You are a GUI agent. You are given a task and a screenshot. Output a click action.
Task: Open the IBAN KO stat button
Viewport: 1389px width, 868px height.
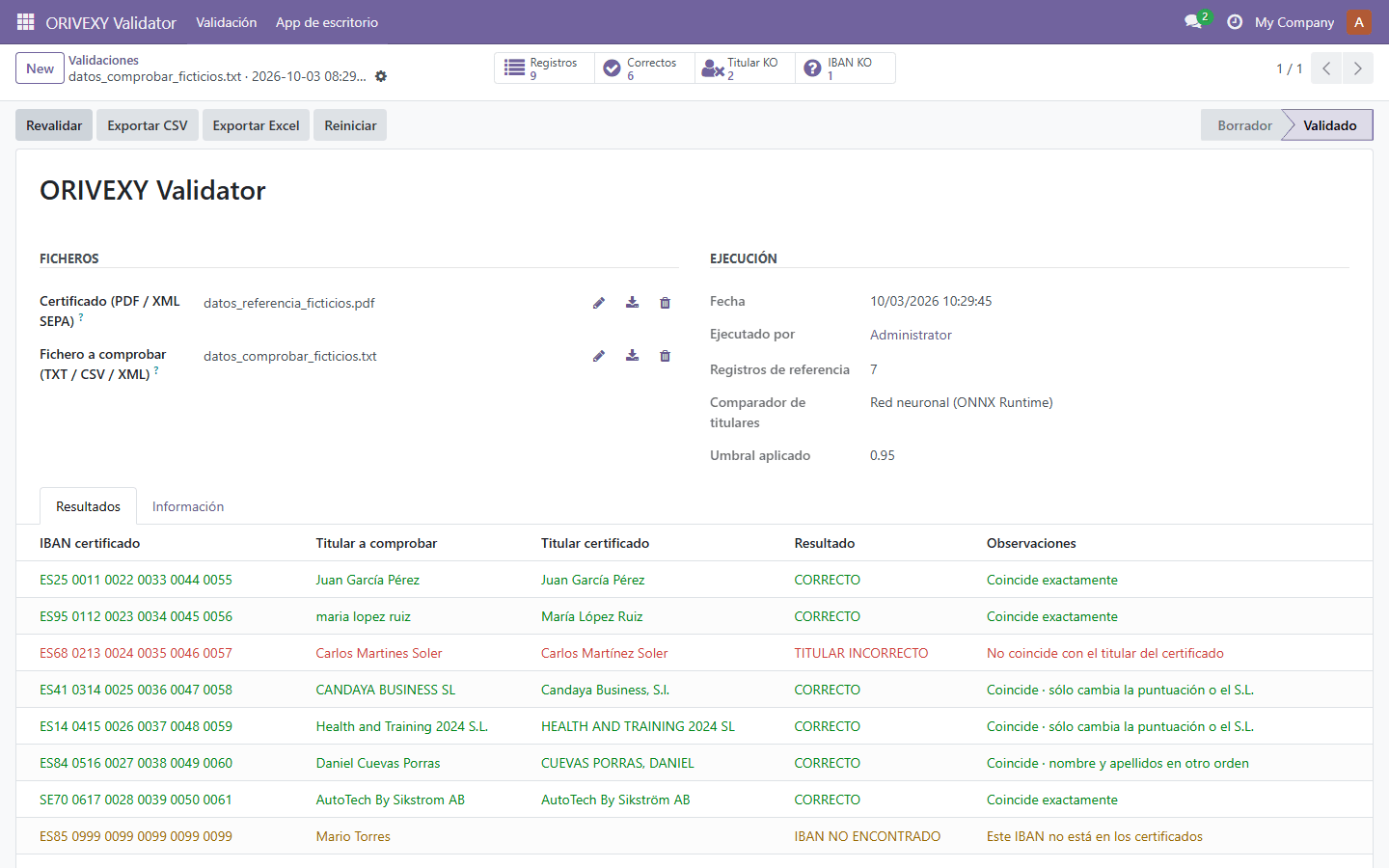(x=845, y=68)
